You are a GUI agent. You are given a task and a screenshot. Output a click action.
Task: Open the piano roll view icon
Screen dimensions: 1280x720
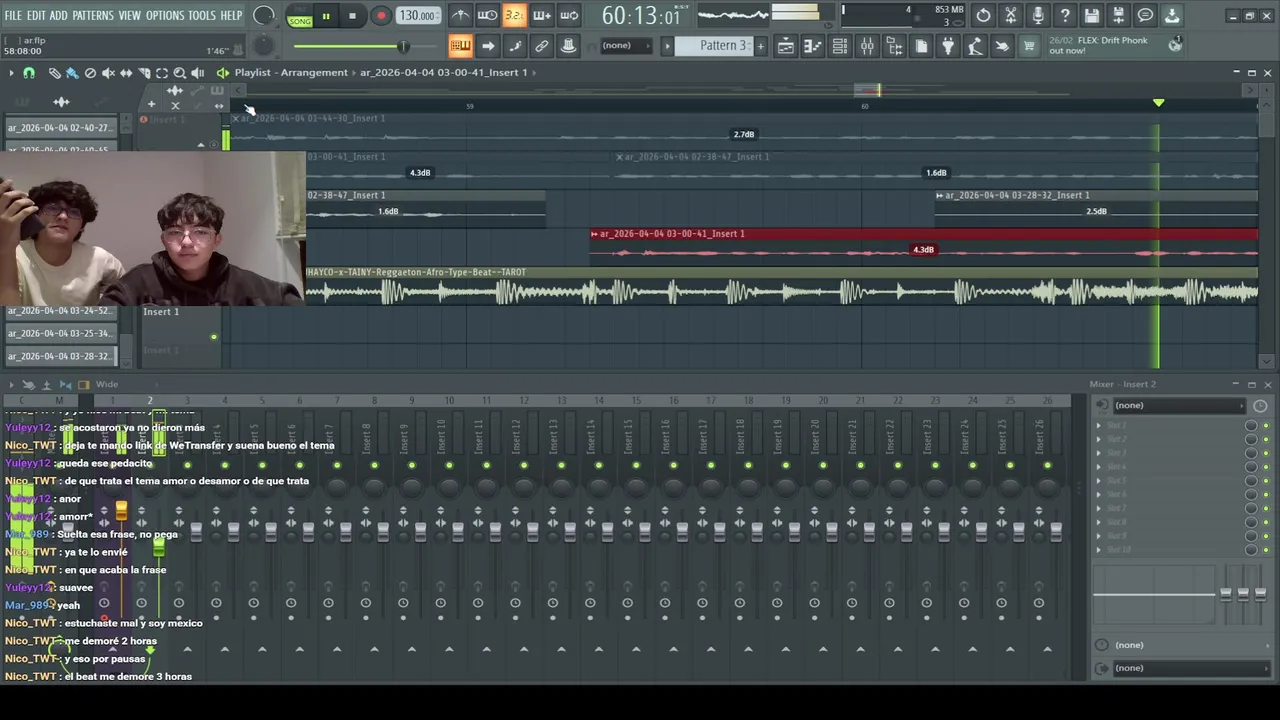pos(813,46)
